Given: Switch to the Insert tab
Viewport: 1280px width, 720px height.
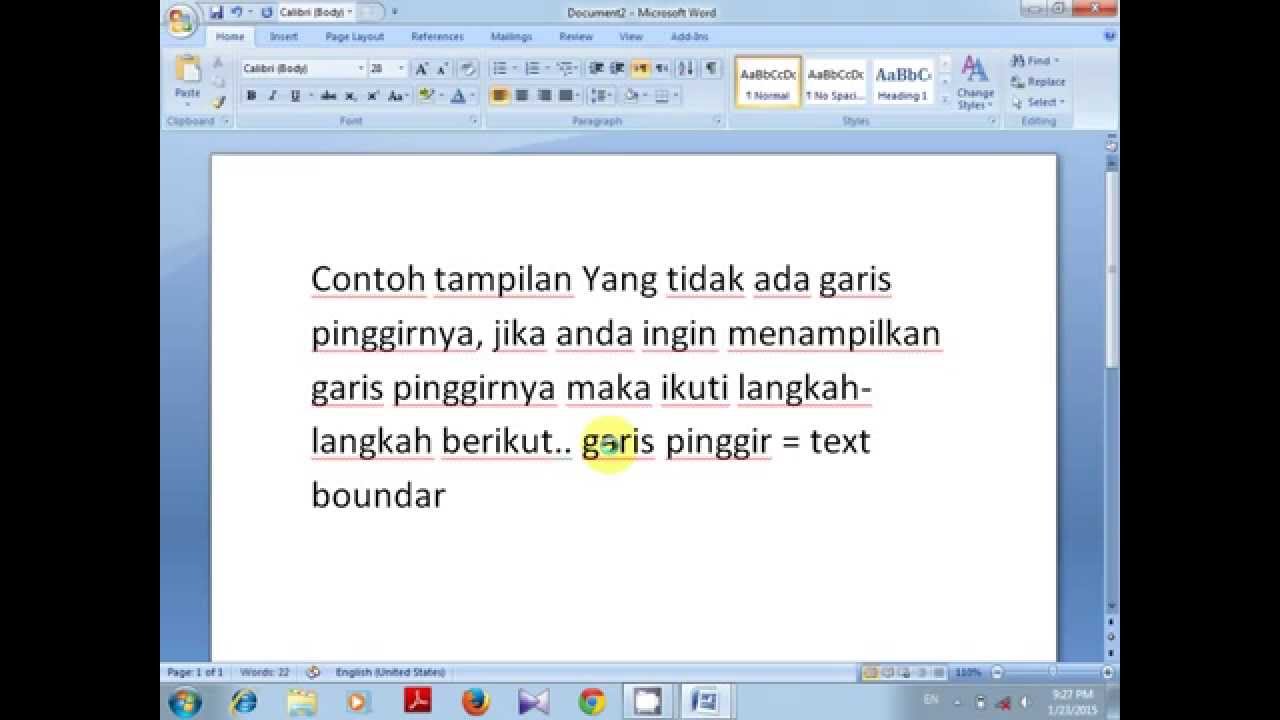Looking at the screenshot, I should click(284, 37).
